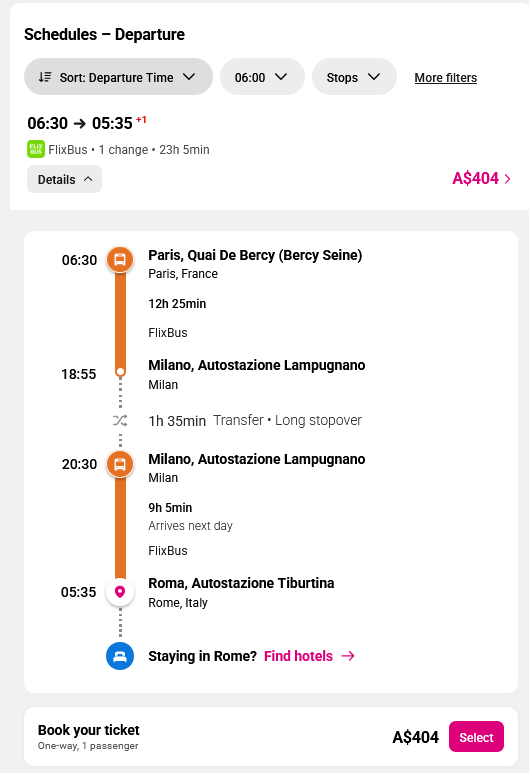
Task: Open More filters link
Action: pyautogui.click(x=446, y=78)
